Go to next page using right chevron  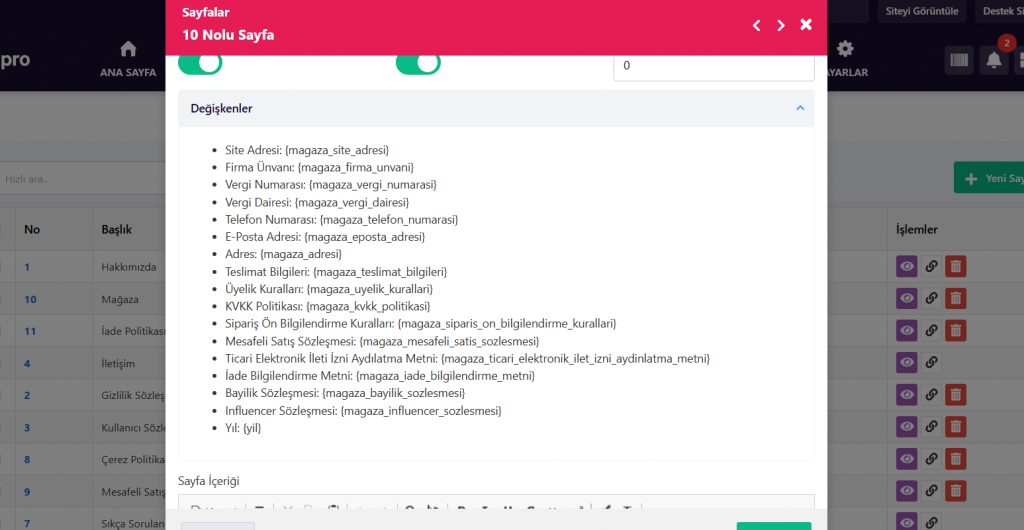pos(781,25)
